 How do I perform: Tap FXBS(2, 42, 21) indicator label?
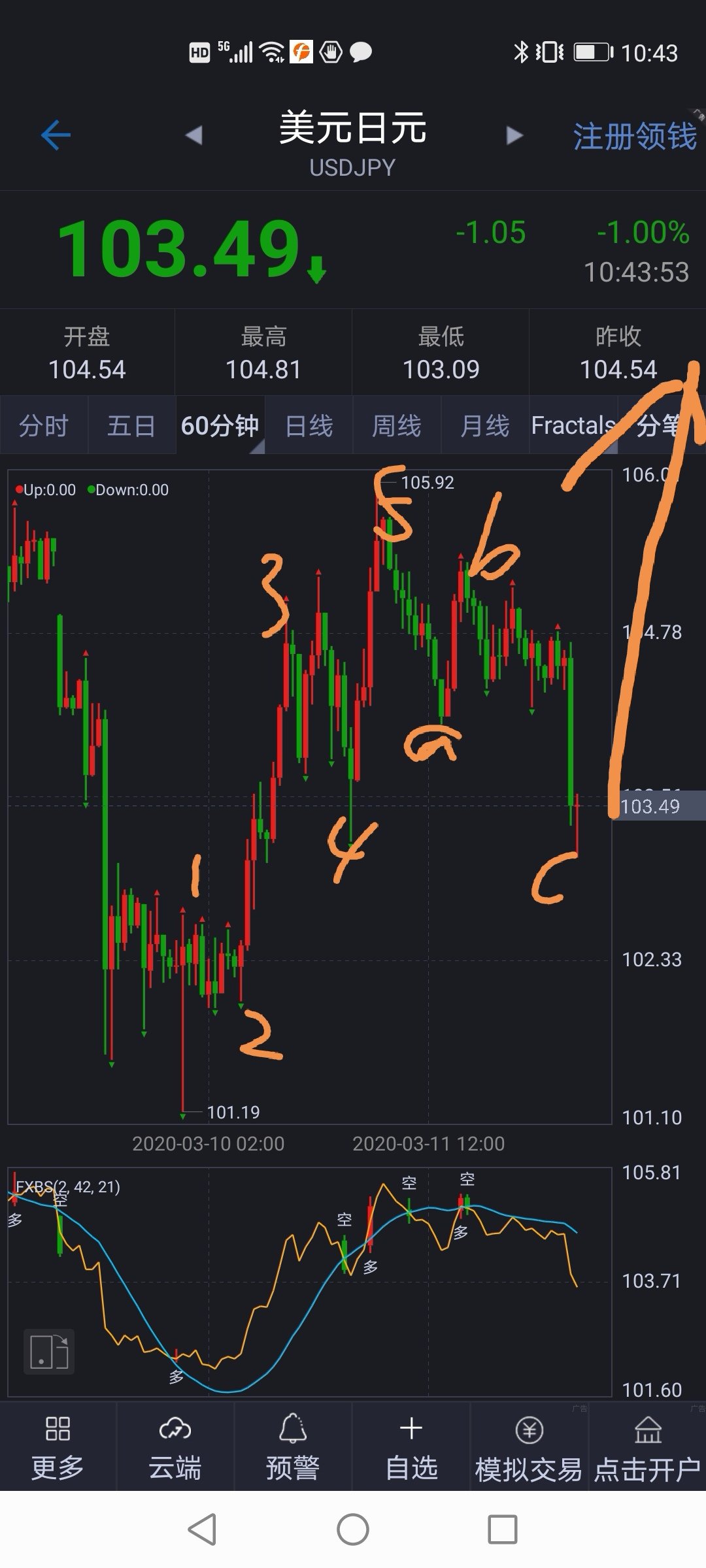pyautogui.click(x=68, y=1186)
